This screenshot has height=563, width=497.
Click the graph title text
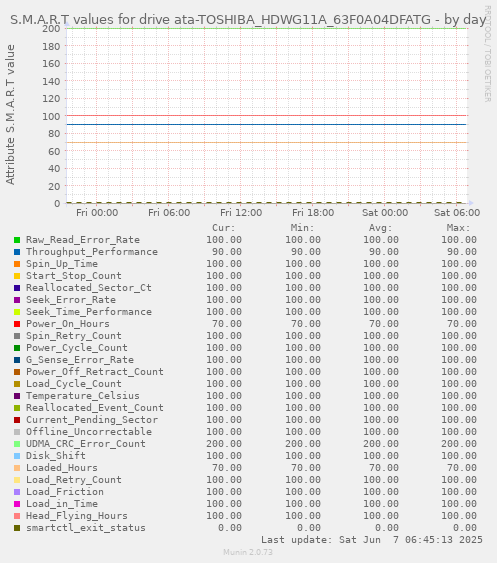[248, 19]
